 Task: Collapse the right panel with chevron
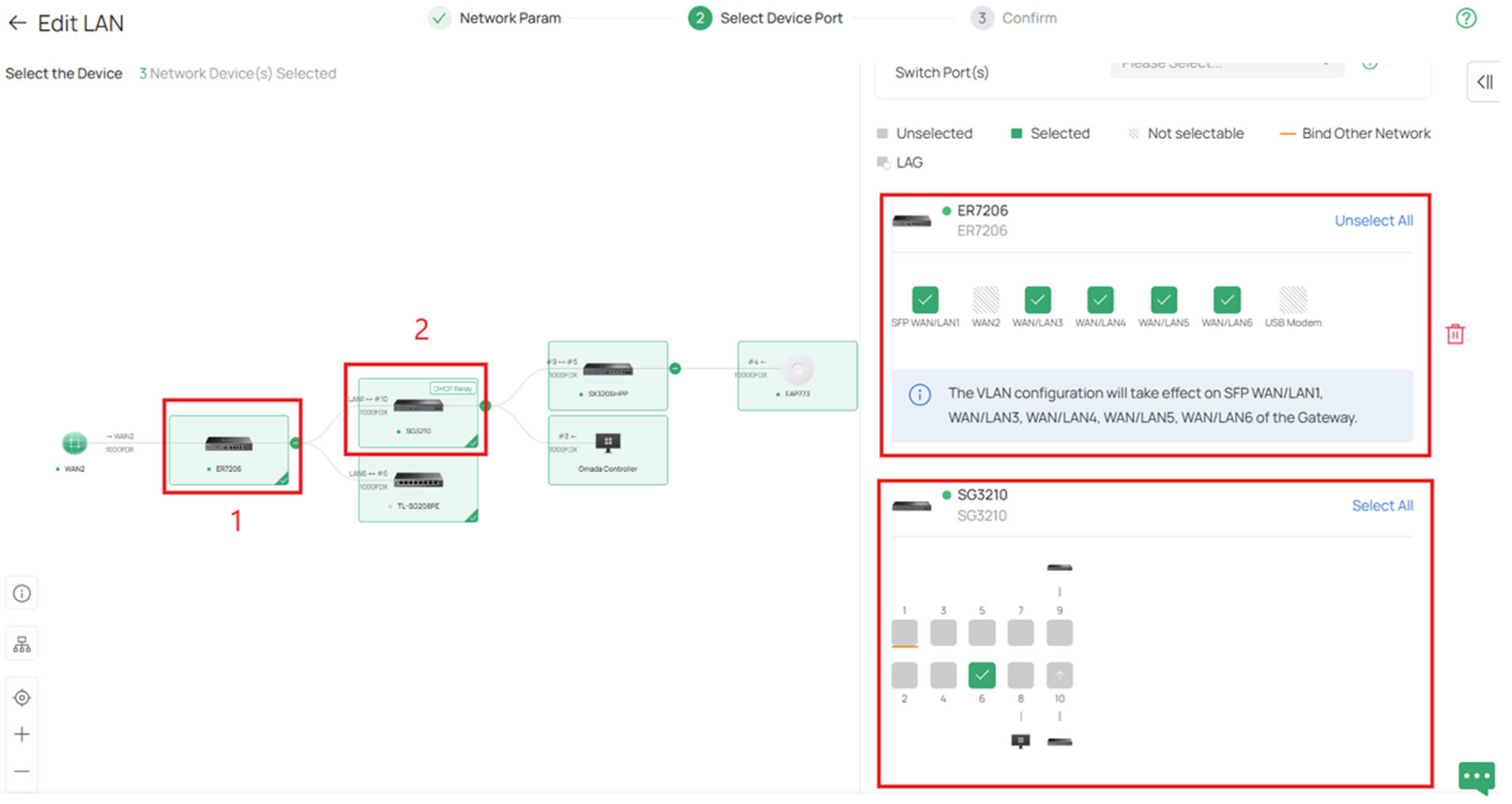1486,81
